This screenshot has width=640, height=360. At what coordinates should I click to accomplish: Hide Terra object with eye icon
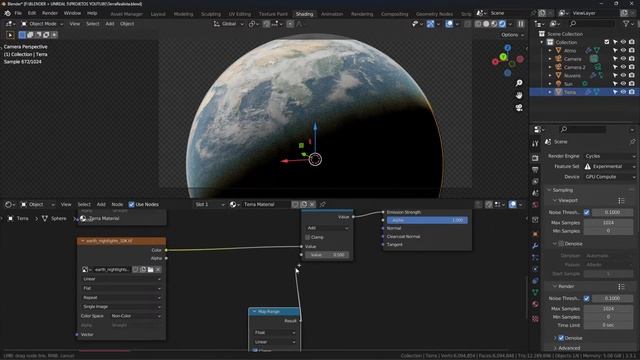(x=623, y=92)
